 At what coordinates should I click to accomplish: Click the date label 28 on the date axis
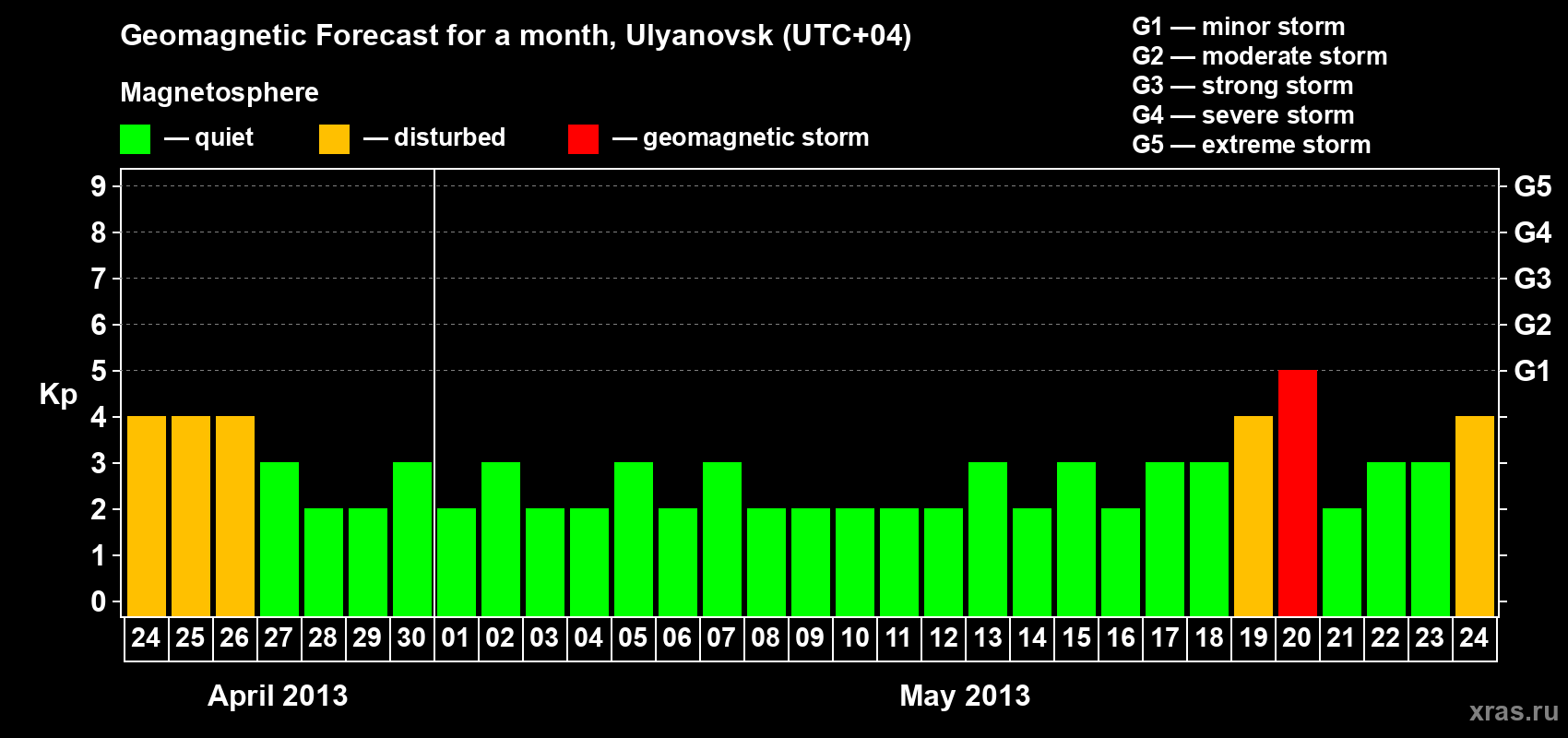pyautogui.click(x=323, y=638)
